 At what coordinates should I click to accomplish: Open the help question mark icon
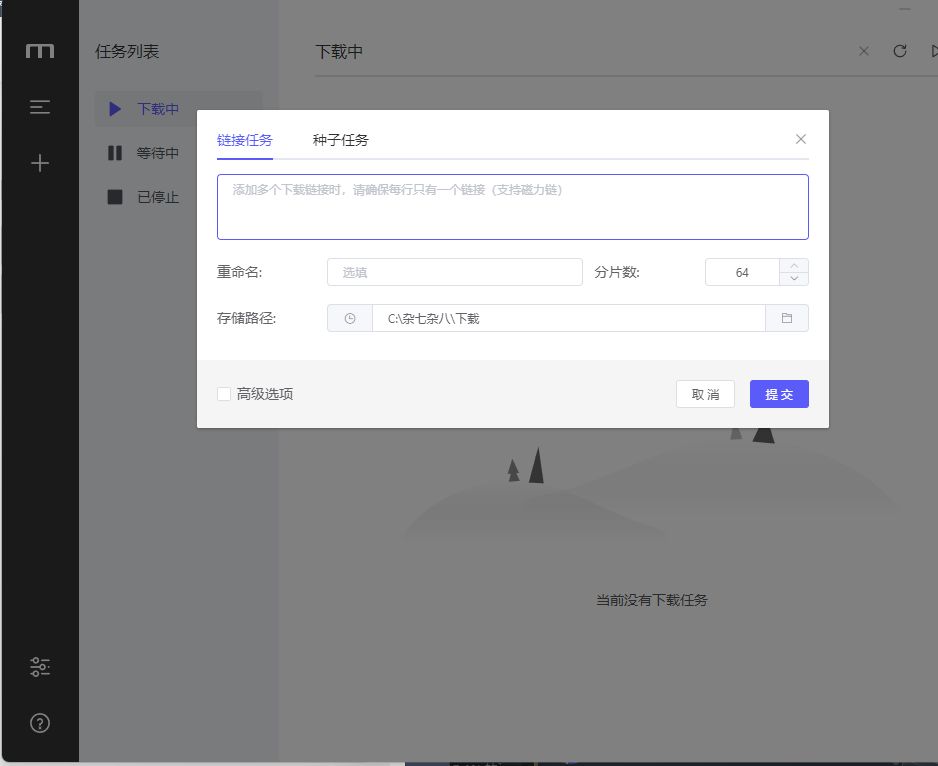tap(39, 723)
